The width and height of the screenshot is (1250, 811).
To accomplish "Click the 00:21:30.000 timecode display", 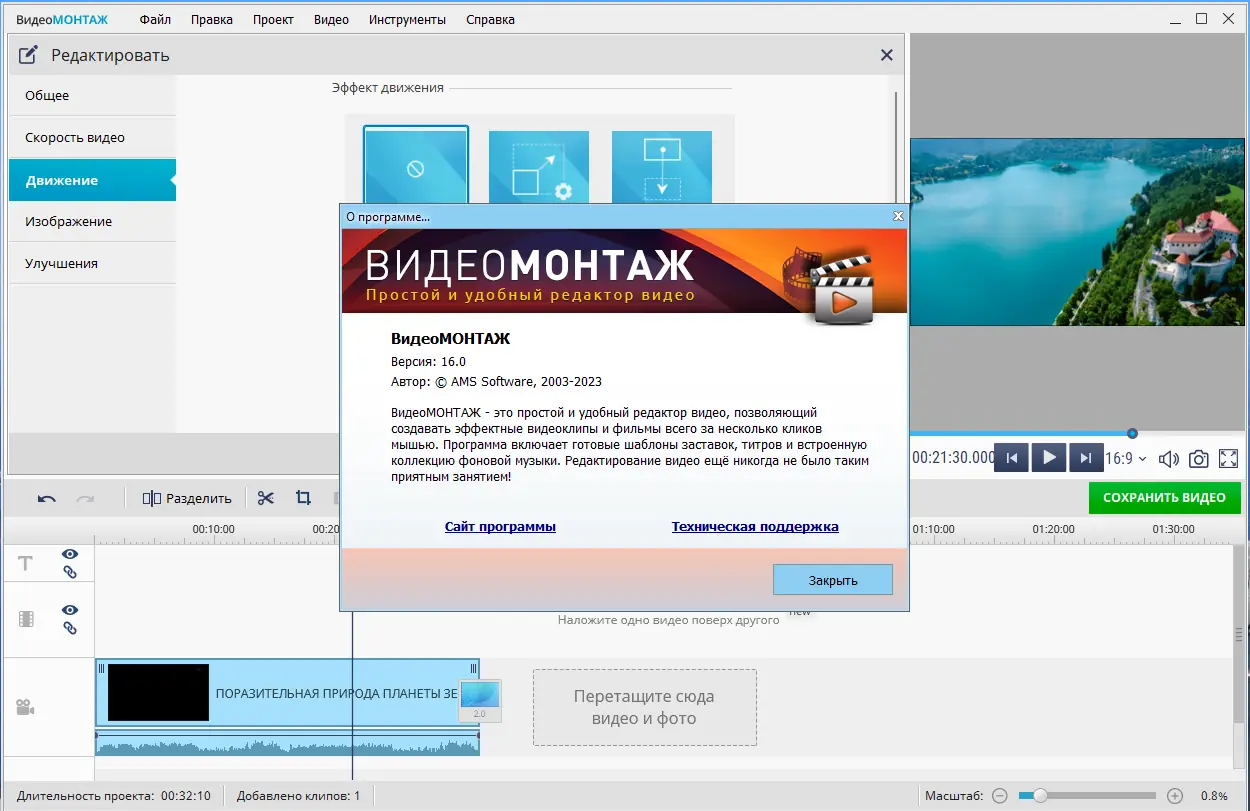I will point(953,458).
